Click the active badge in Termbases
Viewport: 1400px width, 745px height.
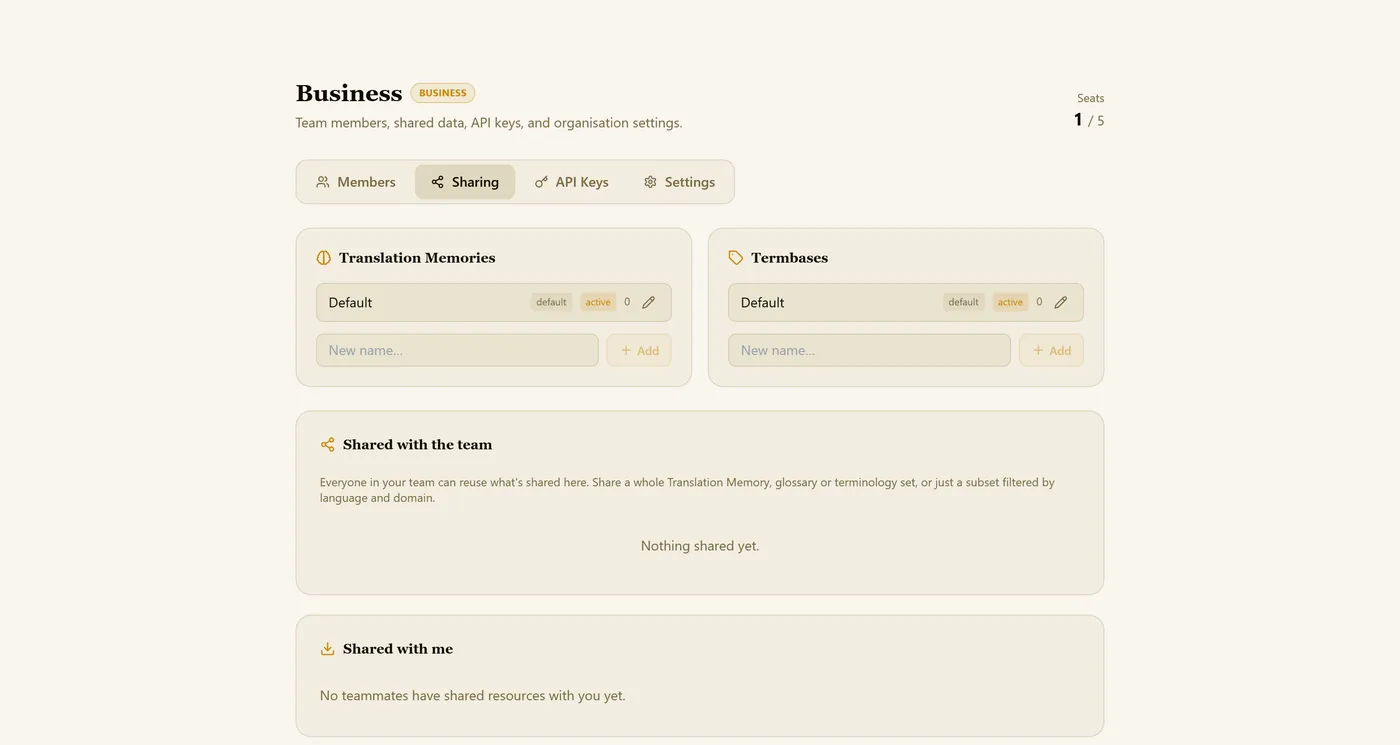click(1010, 302)
